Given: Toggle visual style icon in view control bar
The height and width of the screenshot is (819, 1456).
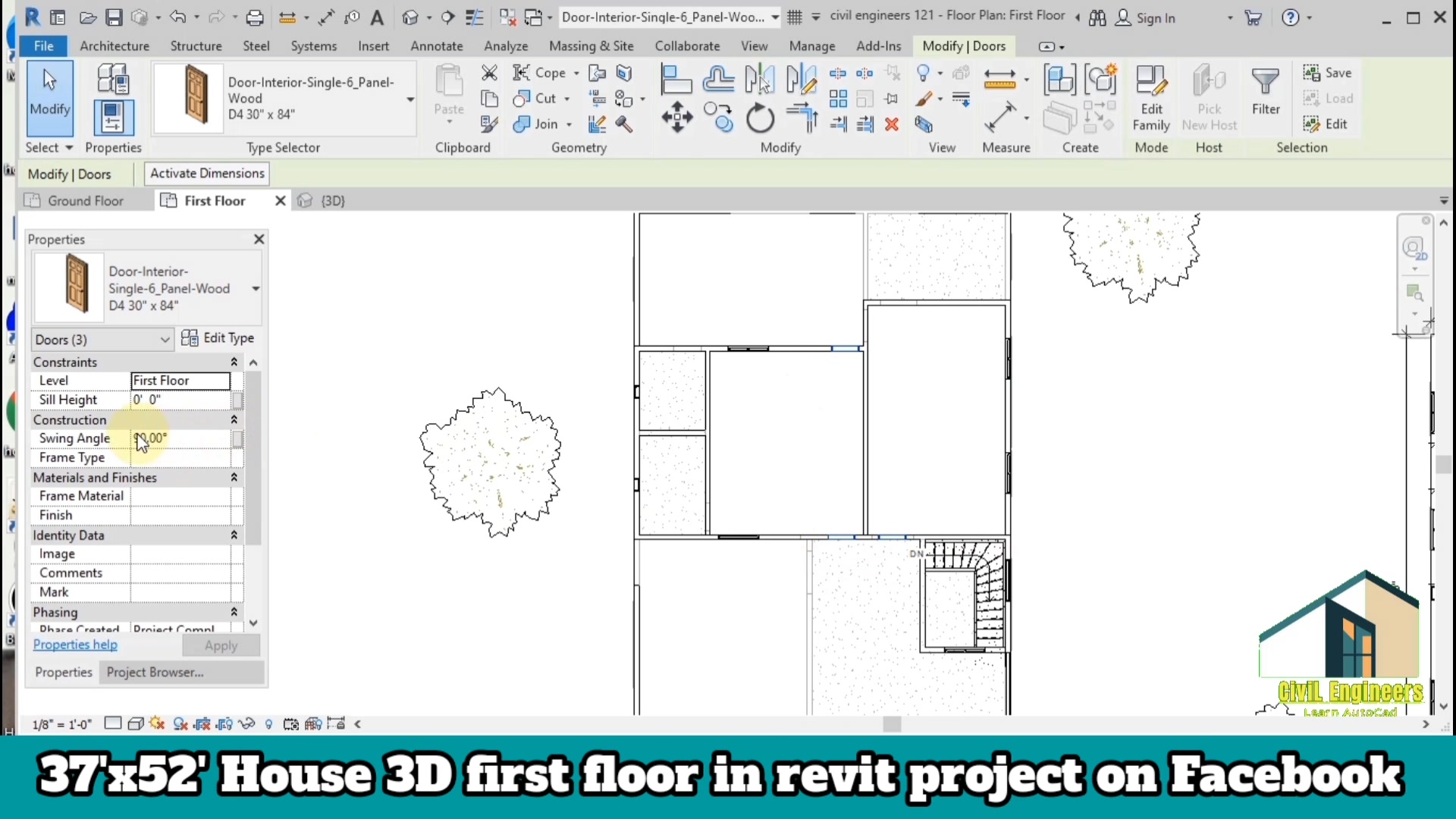Looking at the screenshot, I should point(136,724).
